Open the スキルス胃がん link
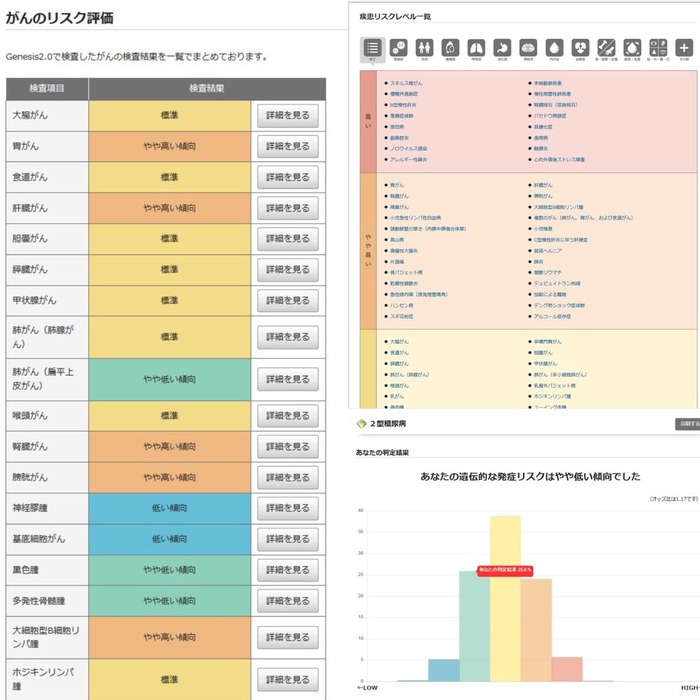 click(406, 83)
